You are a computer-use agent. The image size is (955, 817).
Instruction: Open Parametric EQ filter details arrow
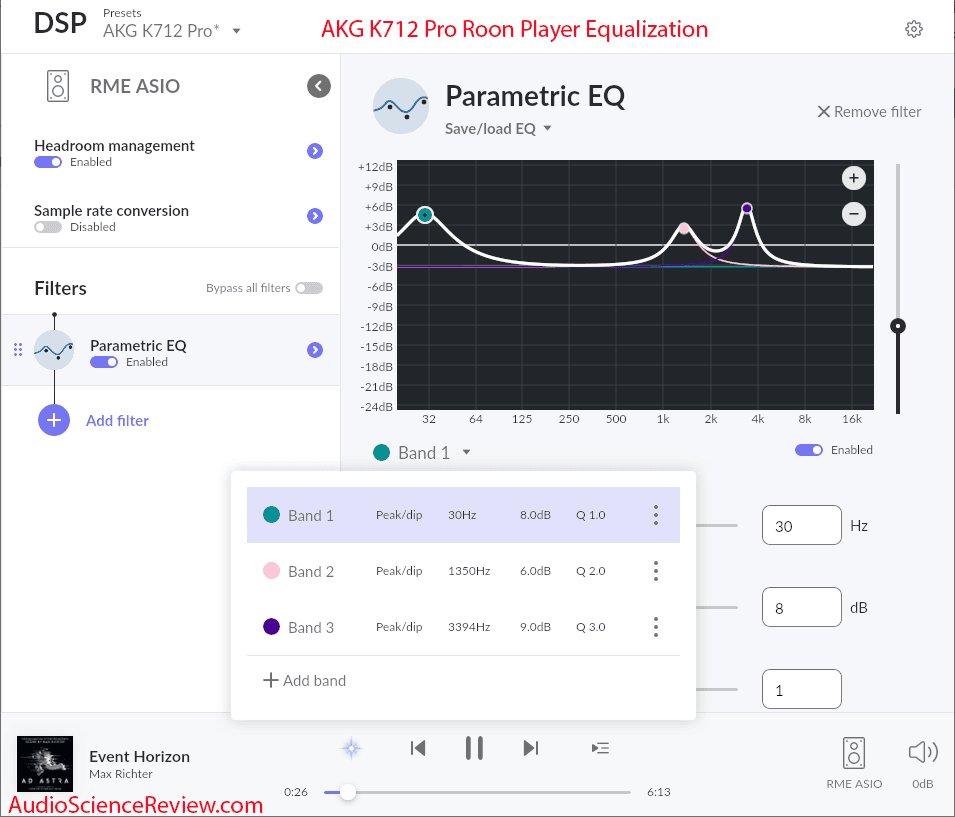click(315, 350)
